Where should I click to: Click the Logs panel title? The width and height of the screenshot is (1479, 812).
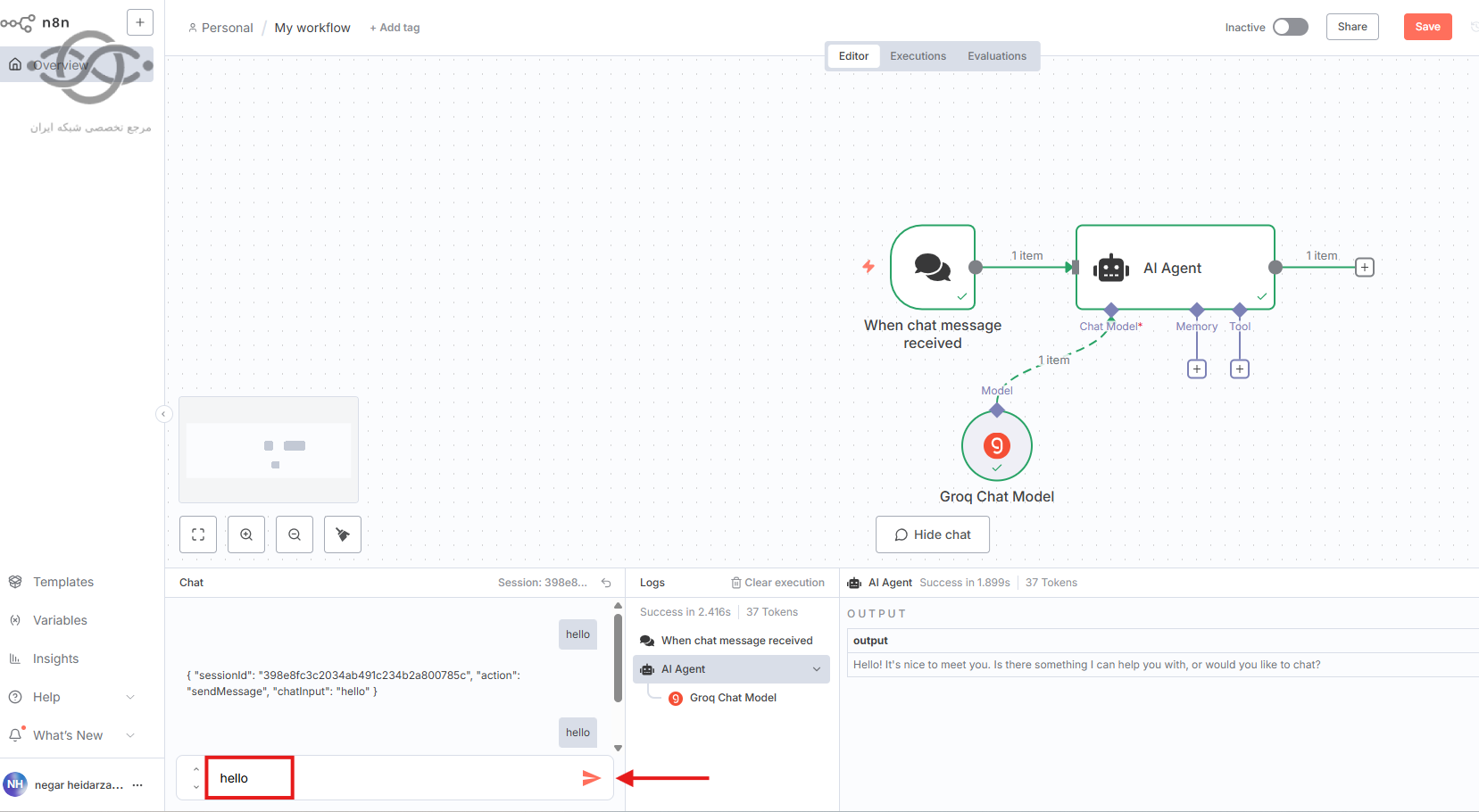click(652, 583)
